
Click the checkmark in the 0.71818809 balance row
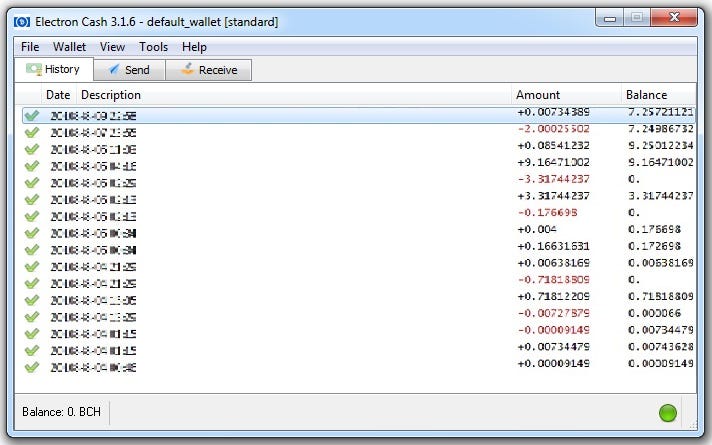click(31, 300)
